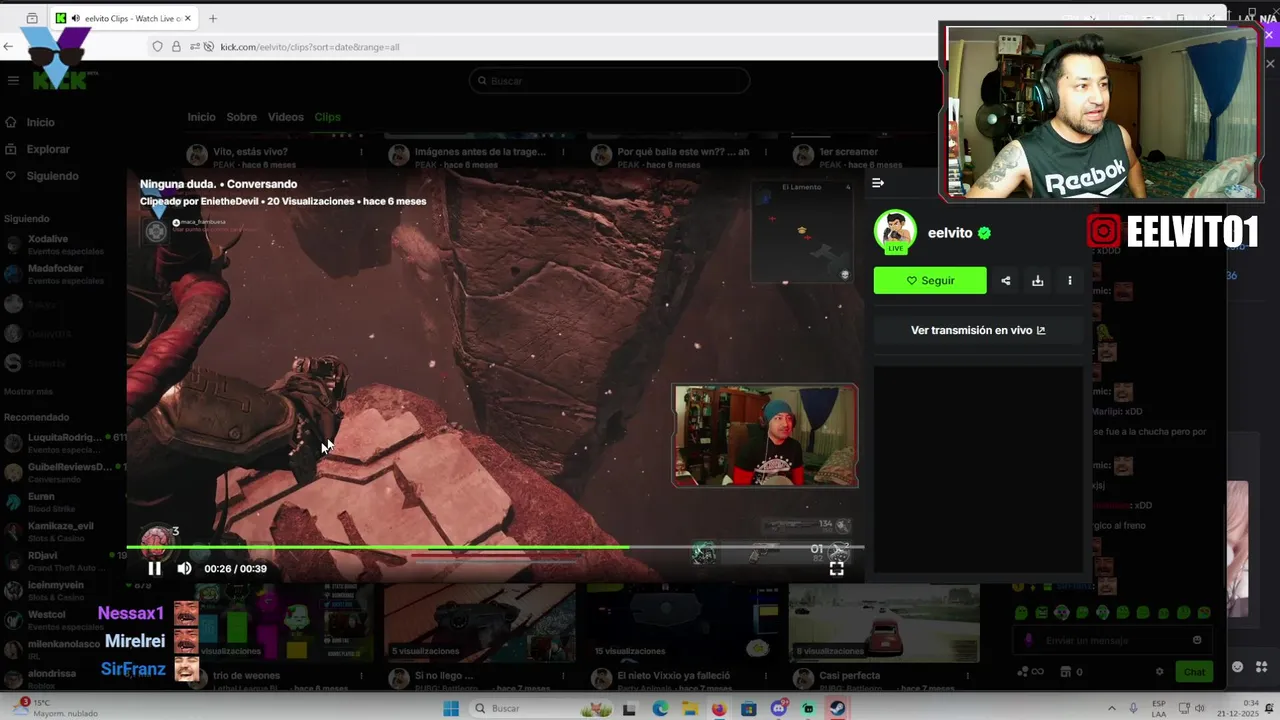
Task: Focus the Kick Buscar search field
Action: [609, 81]
